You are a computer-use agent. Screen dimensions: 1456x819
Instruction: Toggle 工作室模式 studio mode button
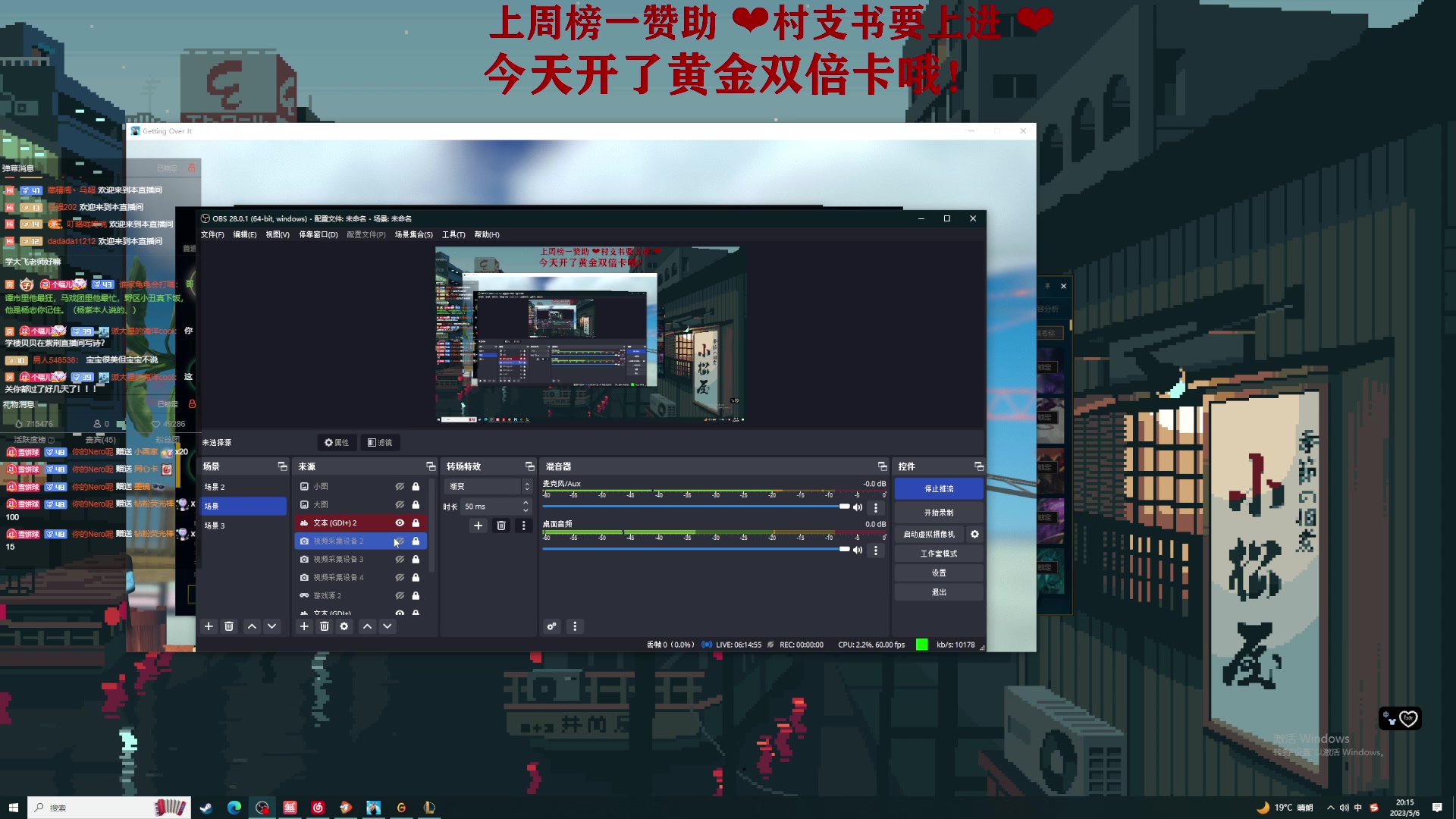tap(939, 554)
